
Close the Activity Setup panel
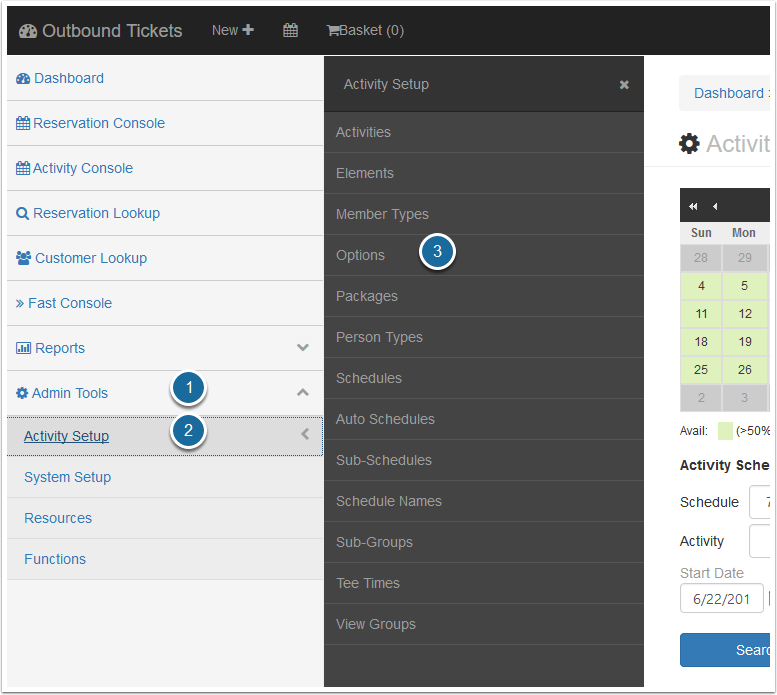pyautogui.click(x=624, y=85)
